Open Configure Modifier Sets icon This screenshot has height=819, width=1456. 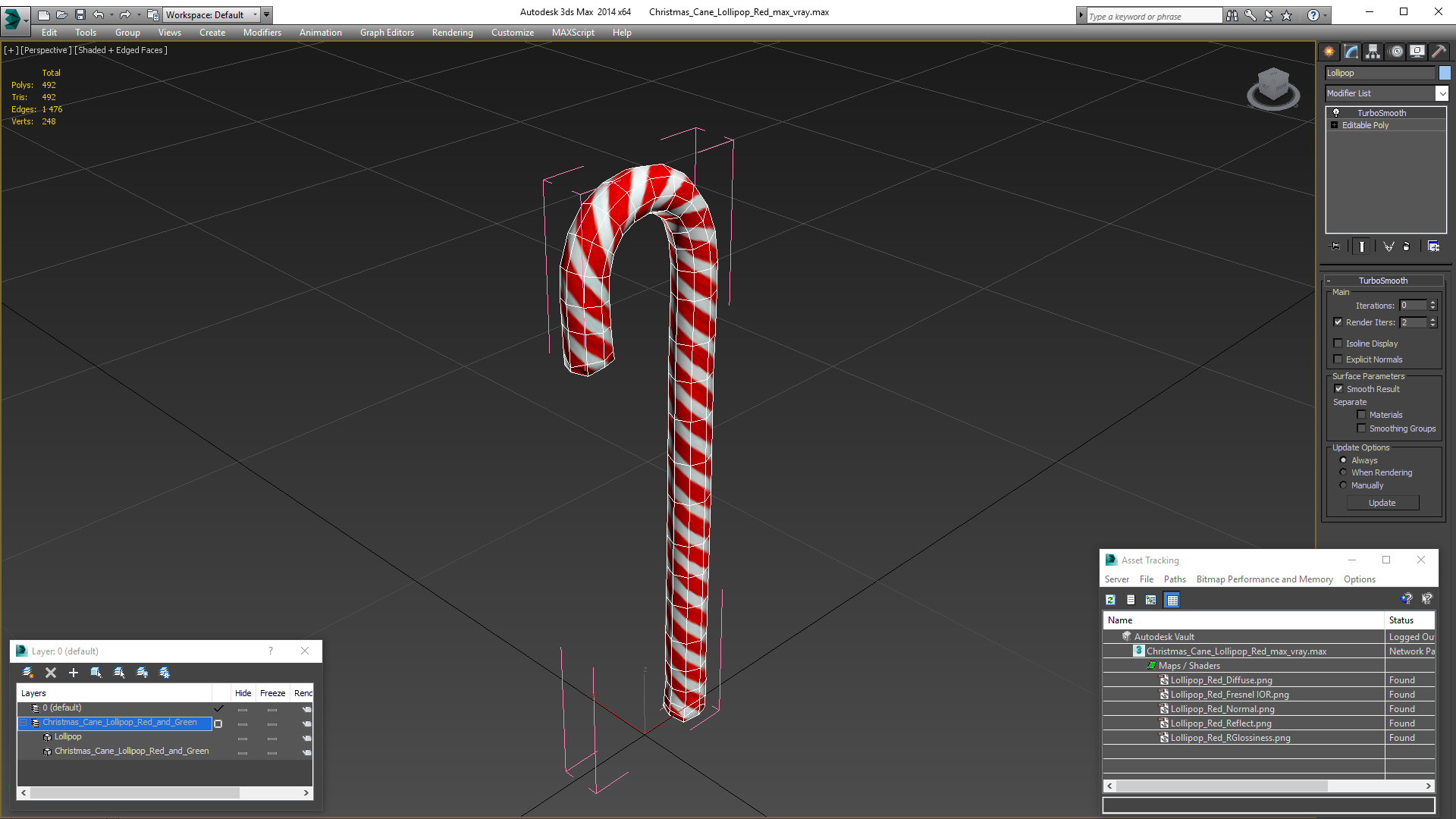click(x=1433, y=246)
